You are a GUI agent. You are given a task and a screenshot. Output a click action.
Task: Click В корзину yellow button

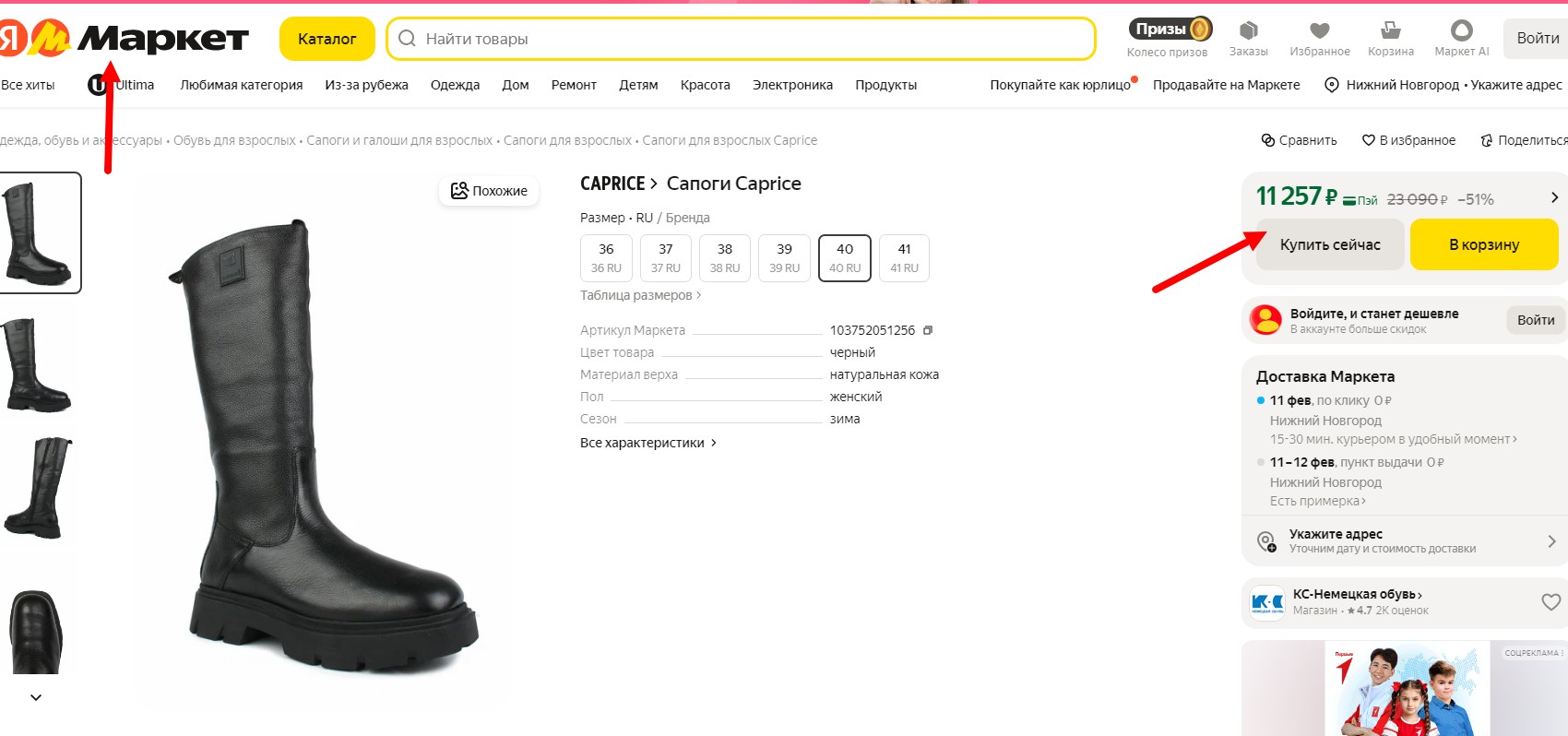point(1484,244)
